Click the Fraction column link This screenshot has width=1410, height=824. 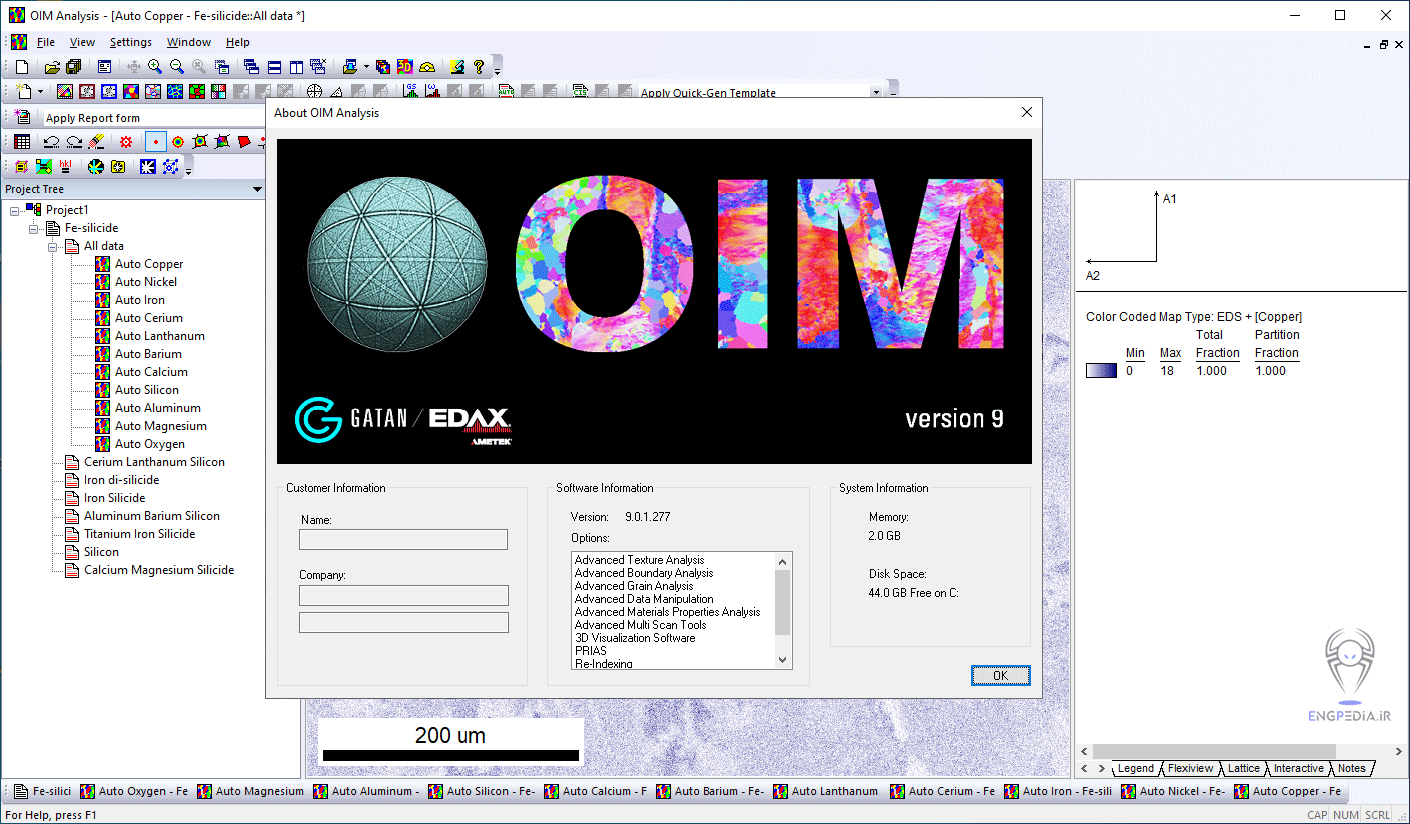point(1217,352)
